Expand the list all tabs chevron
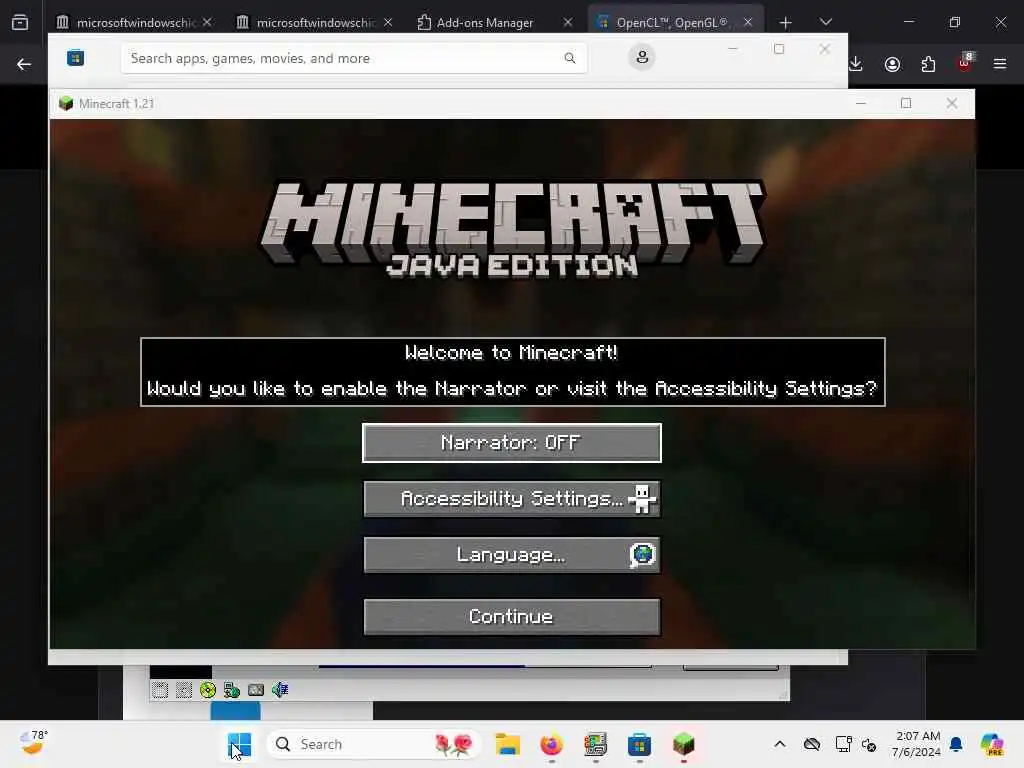 [x=825, y=22]
